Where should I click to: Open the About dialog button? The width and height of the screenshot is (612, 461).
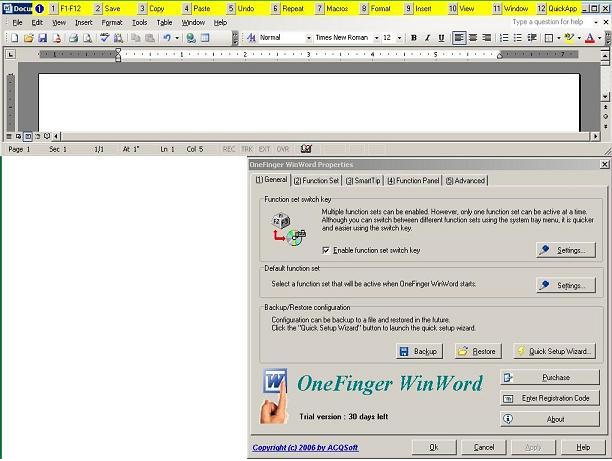coord(550,419)
